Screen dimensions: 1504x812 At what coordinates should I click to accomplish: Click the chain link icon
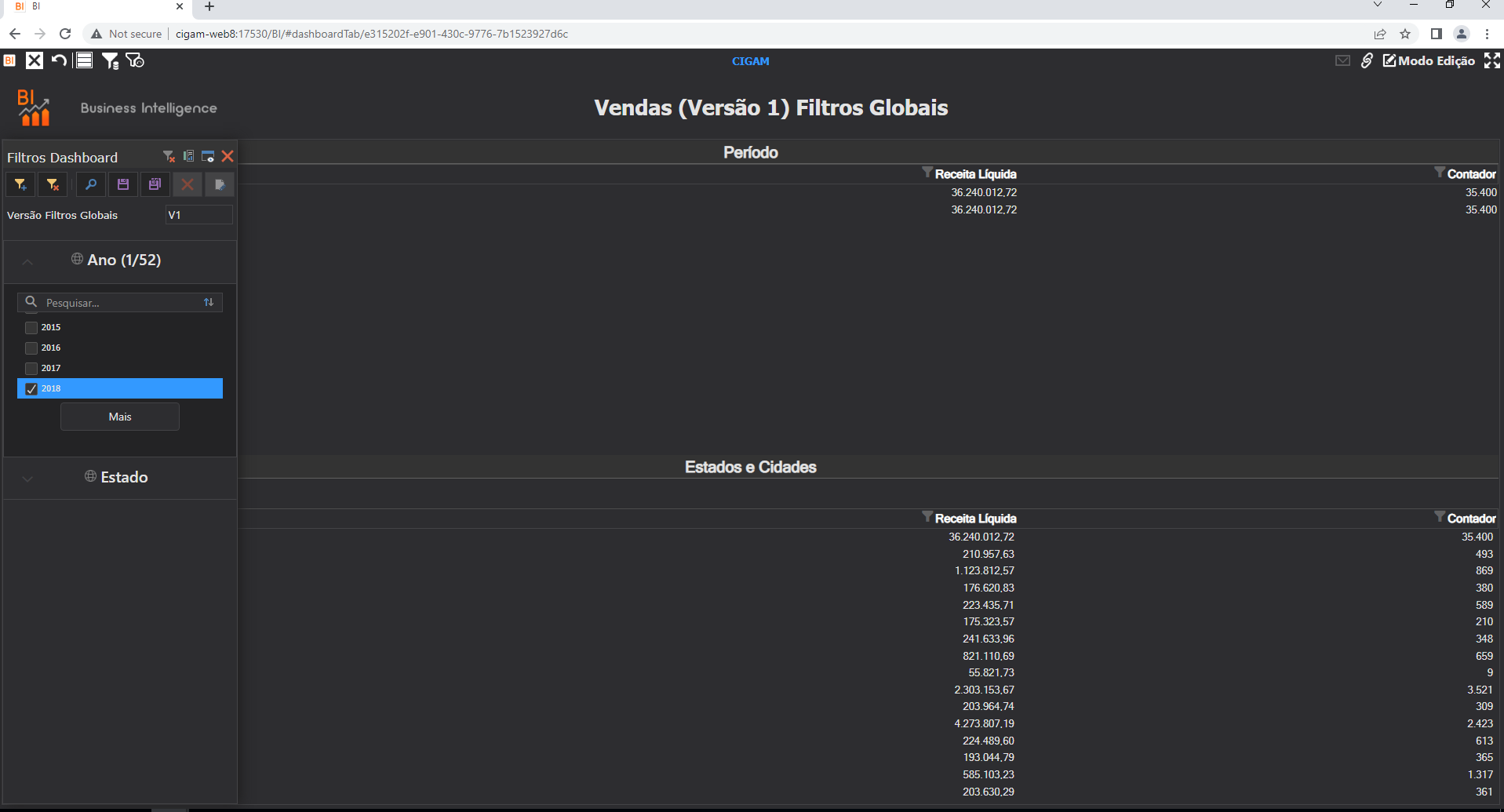1367,60
